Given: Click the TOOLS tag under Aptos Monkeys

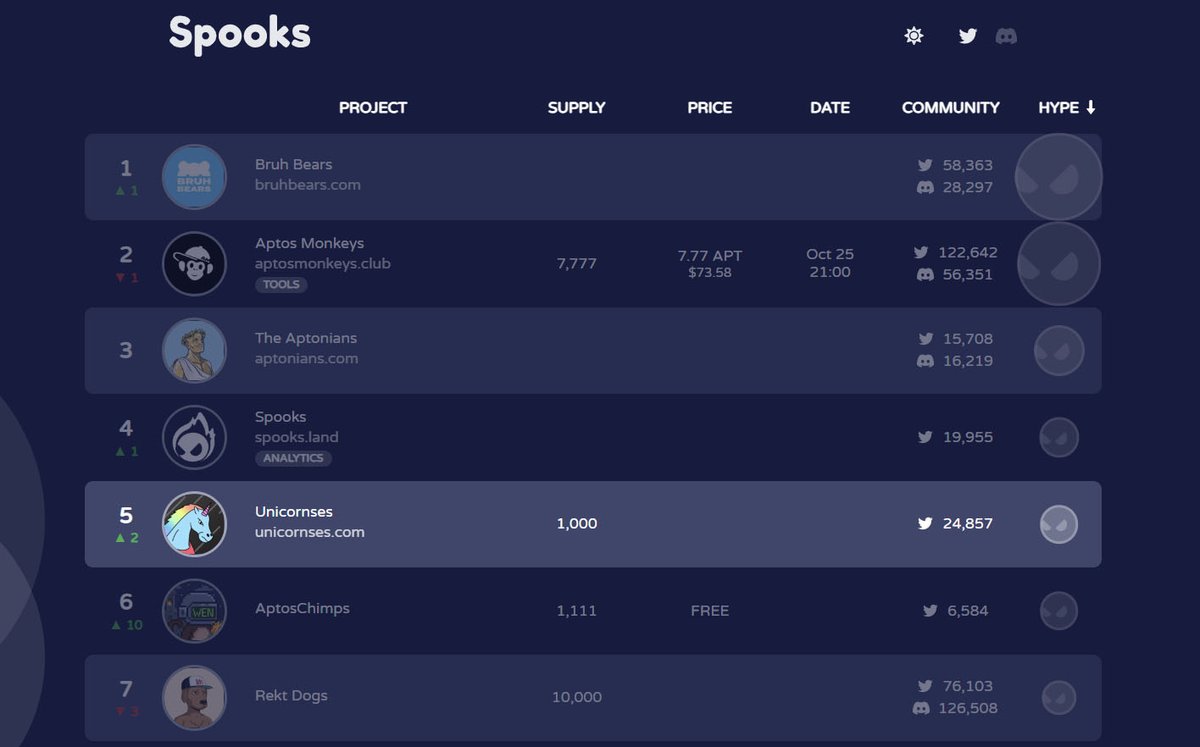Looking at the screenshot, I should click(281, 284).
